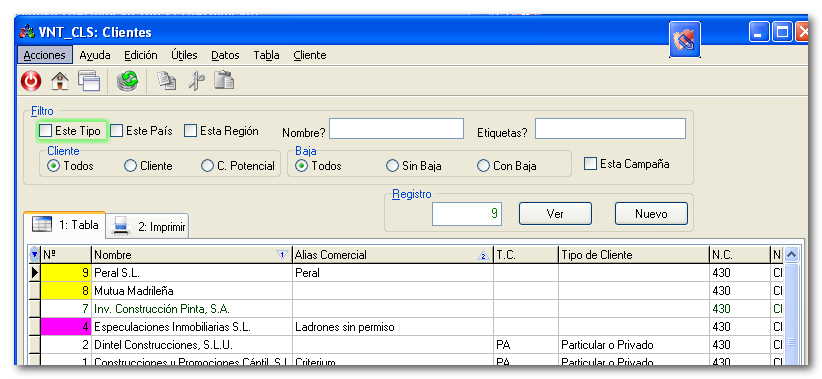Click the magenta cell with number 4
Screen dimensions: 822x379
coord(66,327)
